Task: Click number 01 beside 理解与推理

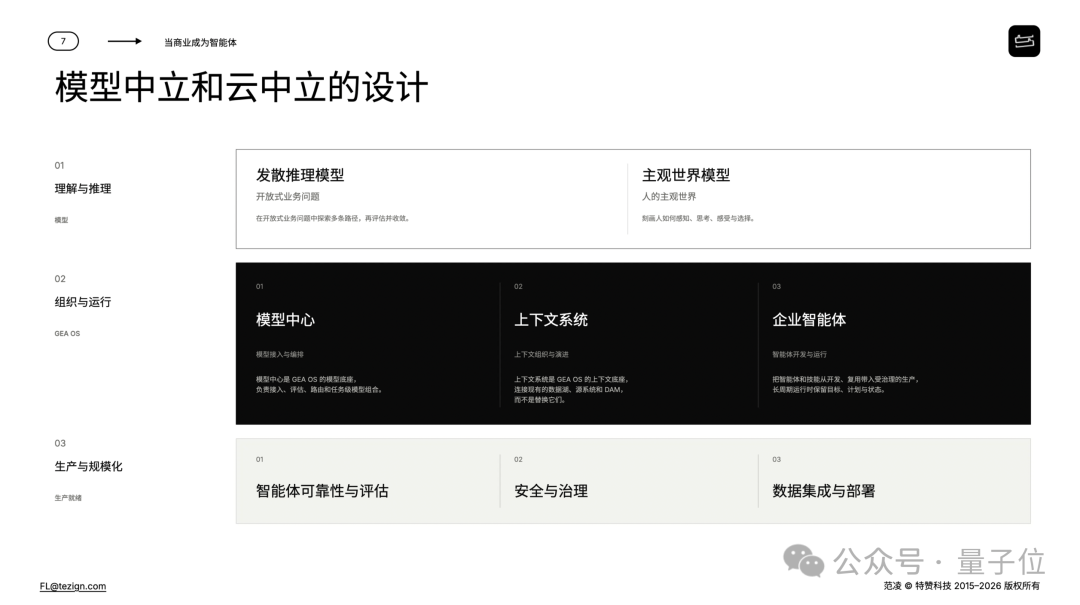Action: 59,166
